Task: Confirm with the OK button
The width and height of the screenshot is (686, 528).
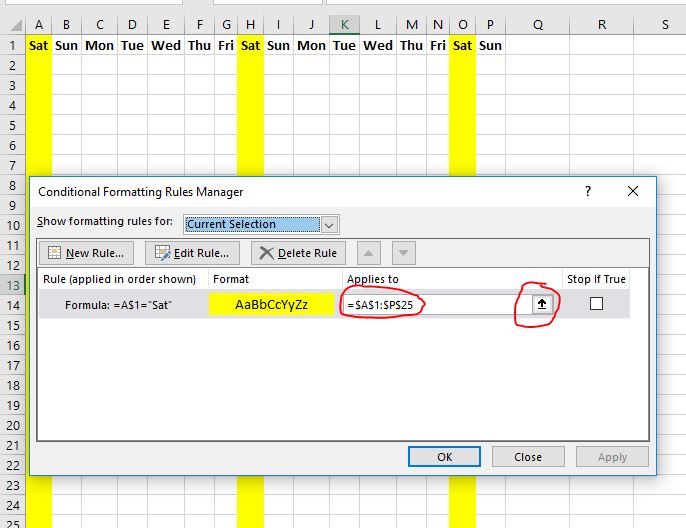Action: point(444,457)
